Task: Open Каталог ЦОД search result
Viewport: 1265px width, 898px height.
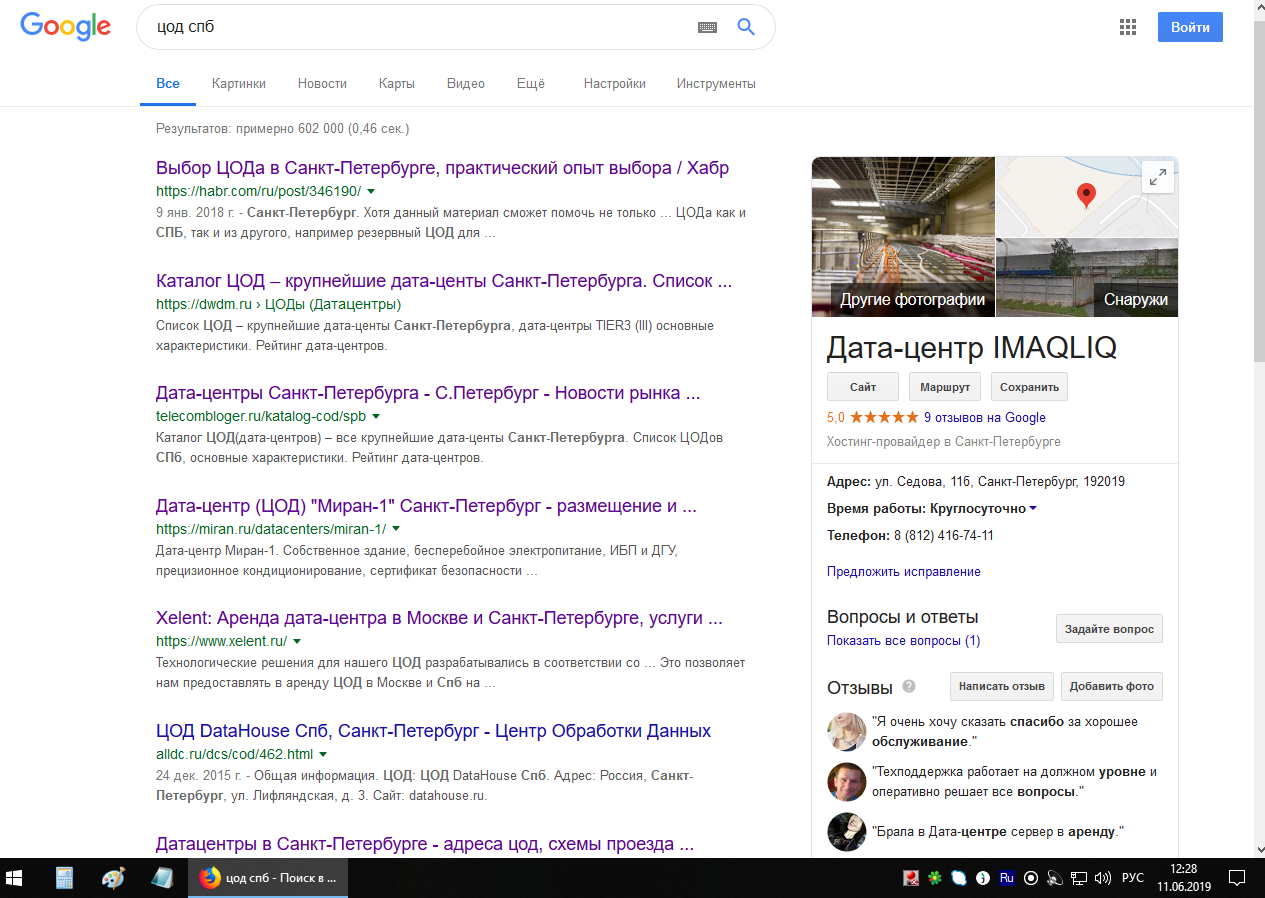Action: [444, 281]
